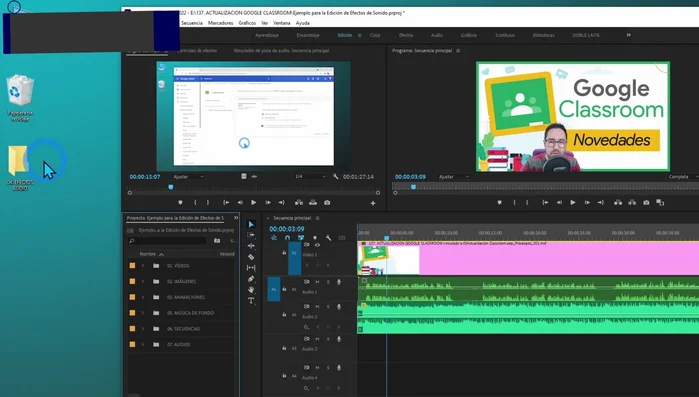The width and height of the screenshot is (699, 397).
Task: Sort Project panel by Nombre column
Action: pyautogui.click(x=148, y=254)
